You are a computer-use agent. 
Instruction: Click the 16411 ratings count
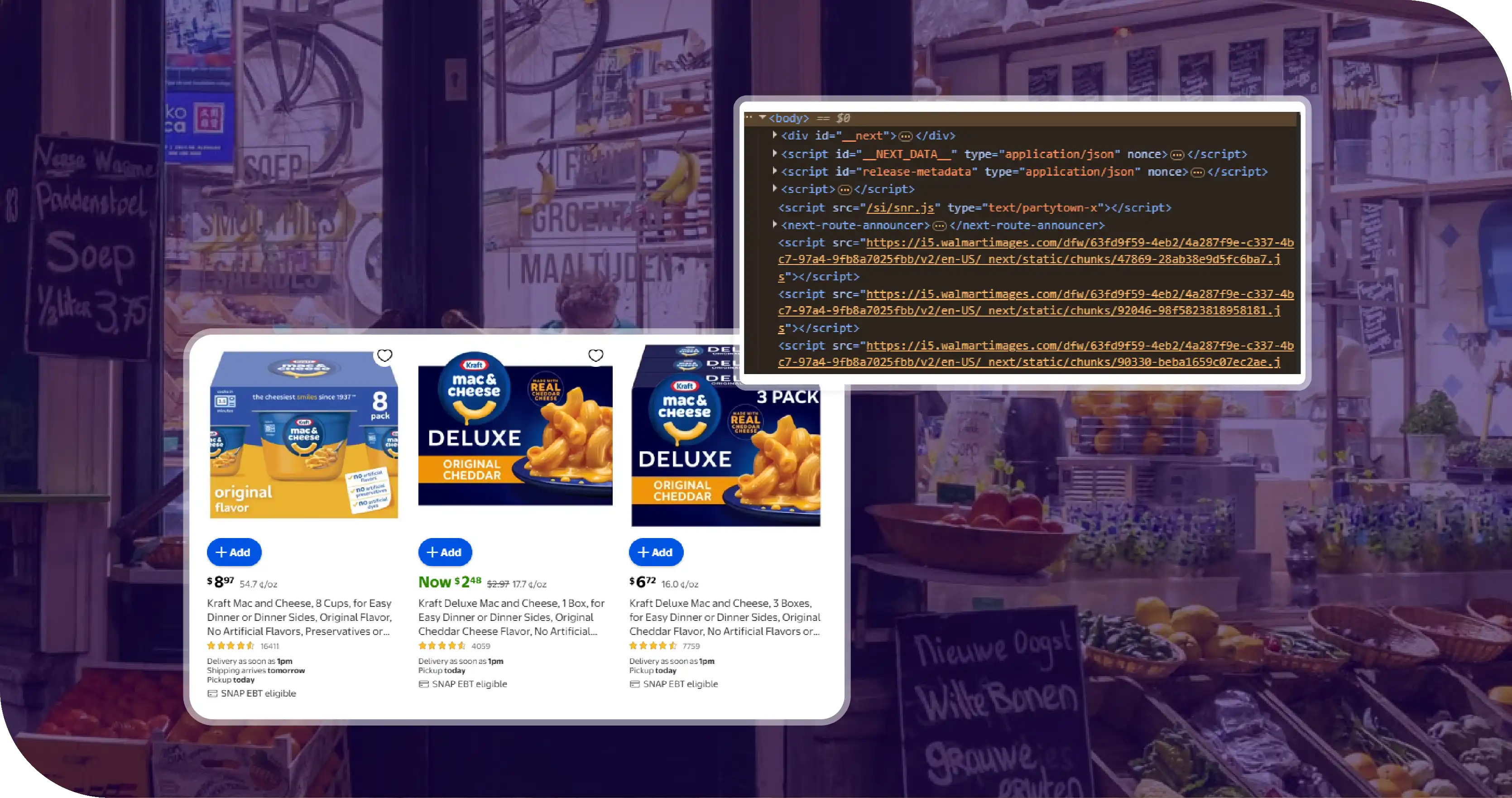(269, 646)
